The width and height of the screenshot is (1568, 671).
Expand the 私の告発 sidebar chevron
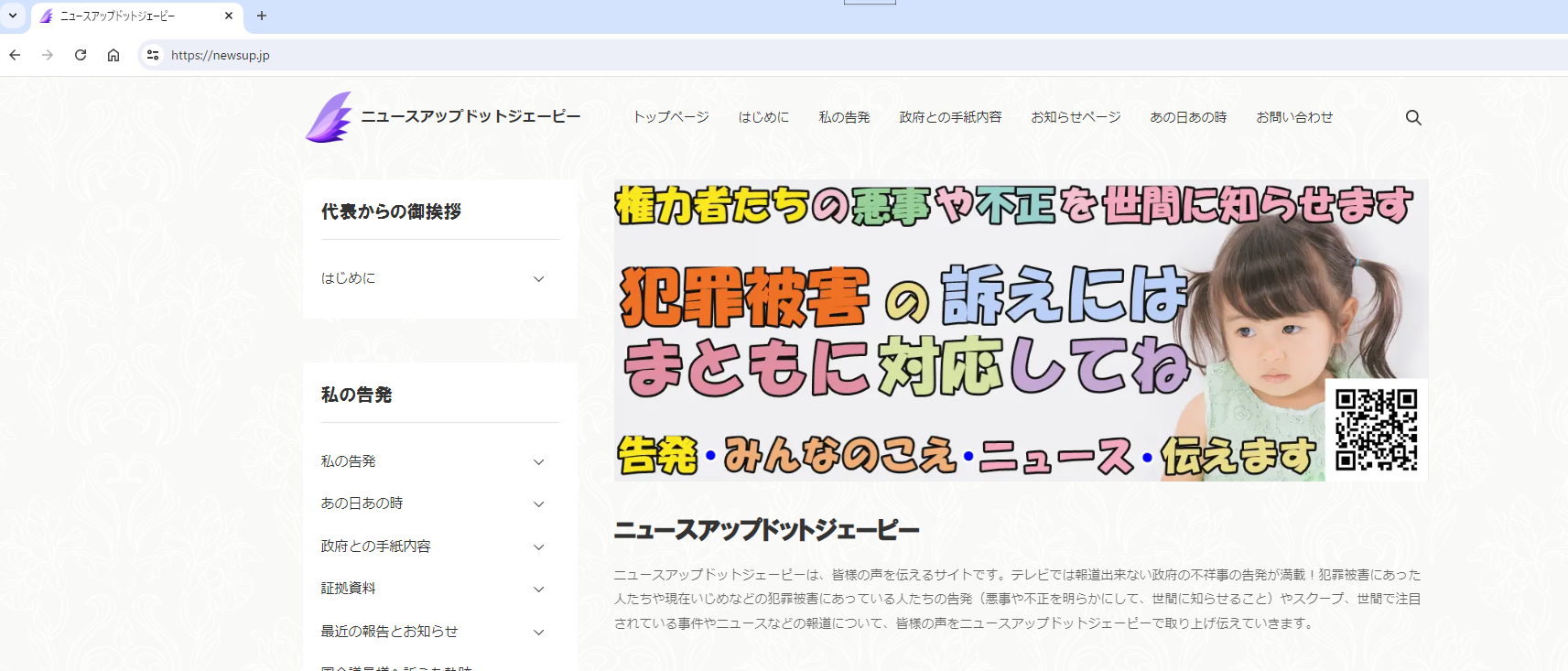point(538,462)
